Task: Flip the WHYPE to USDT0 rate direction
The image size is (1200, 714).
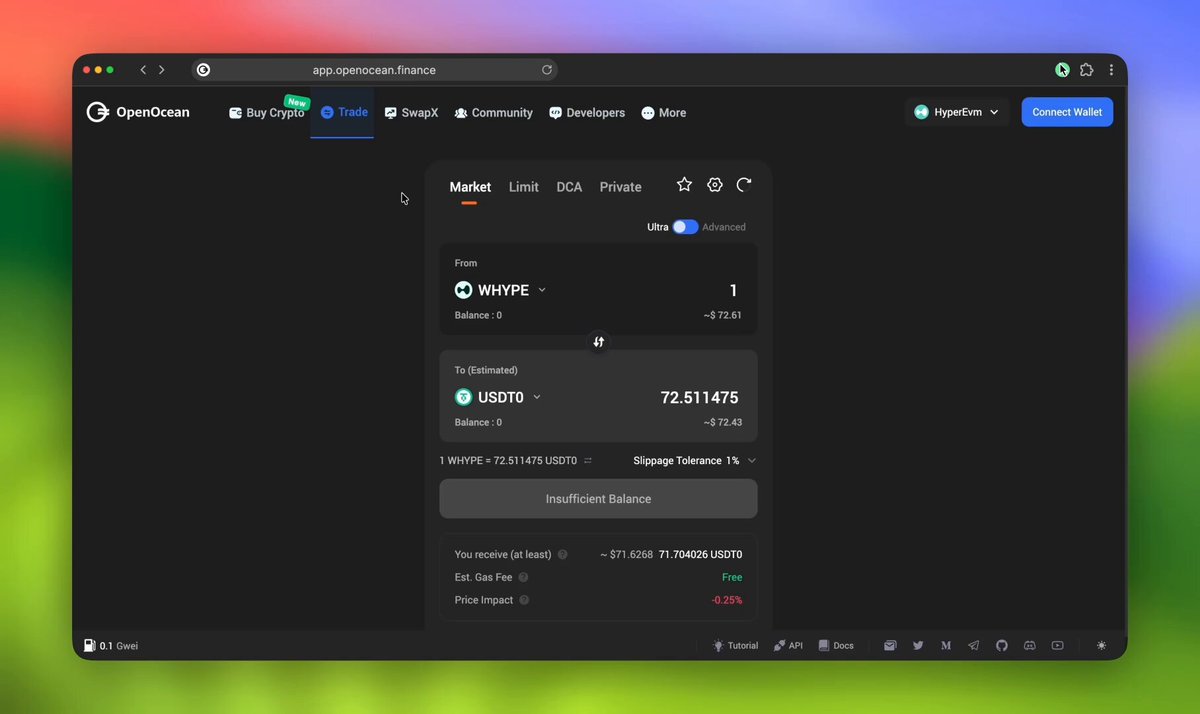Action: [x=588, y=461]
